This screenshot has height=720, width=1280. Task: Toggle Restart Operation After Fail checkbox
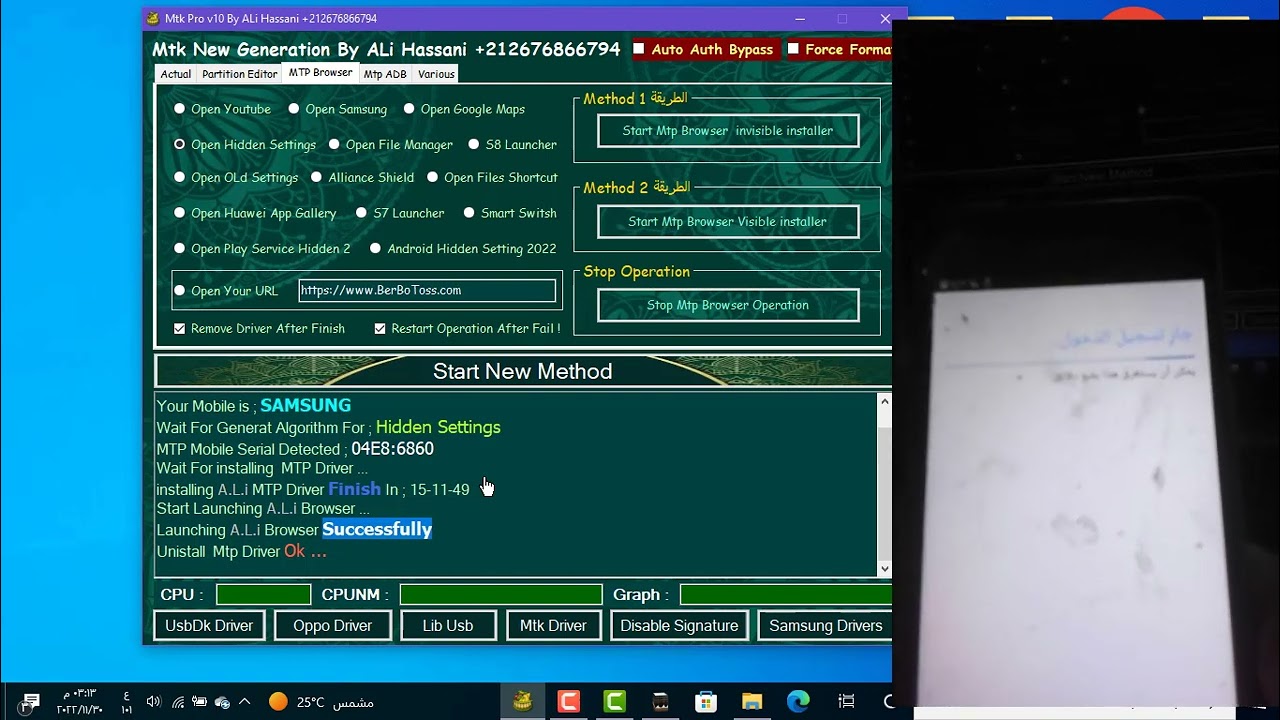click(380, 329)
